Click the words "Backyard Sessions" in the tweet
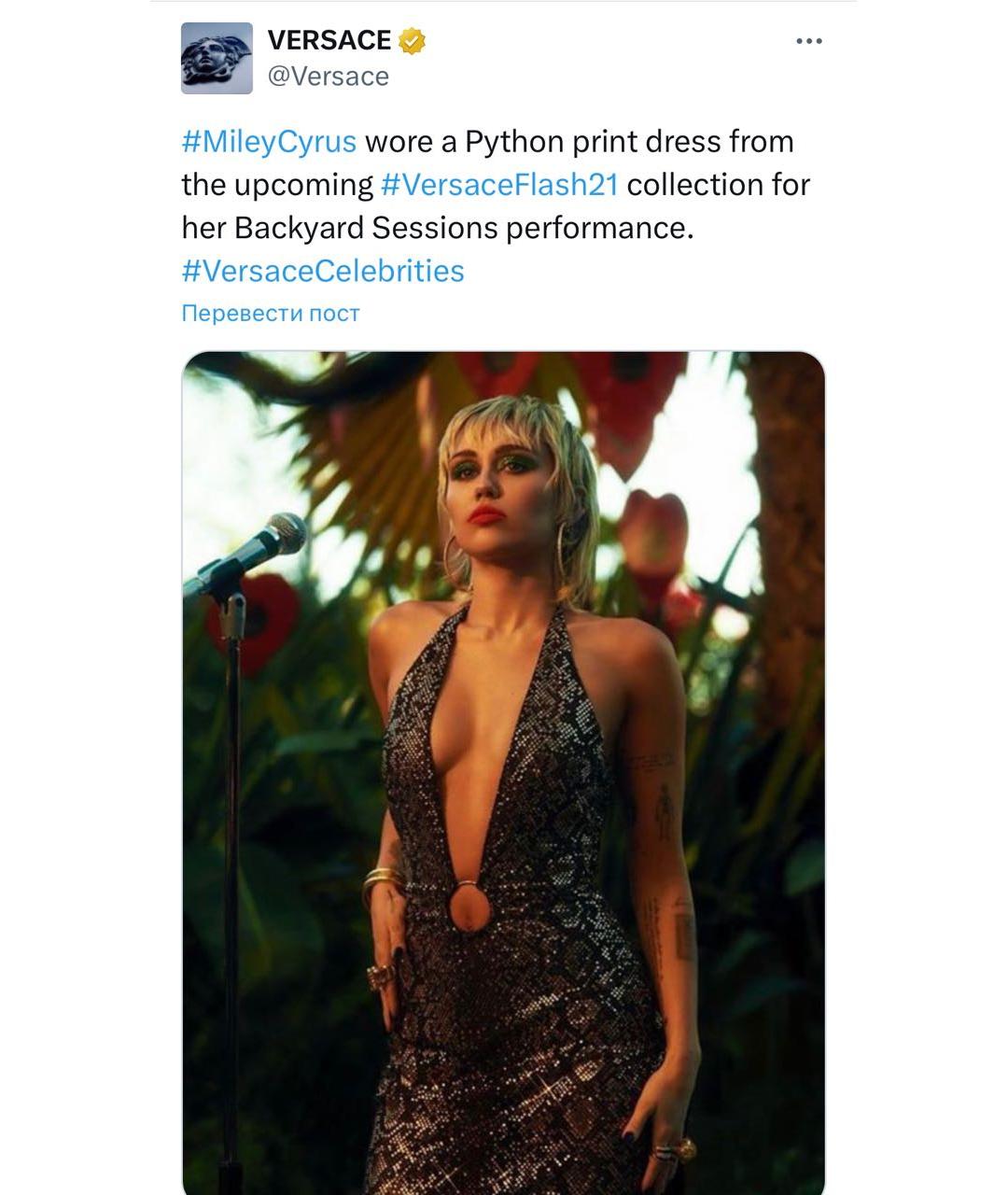The image size is (1008, 1195). pos(367,228)
